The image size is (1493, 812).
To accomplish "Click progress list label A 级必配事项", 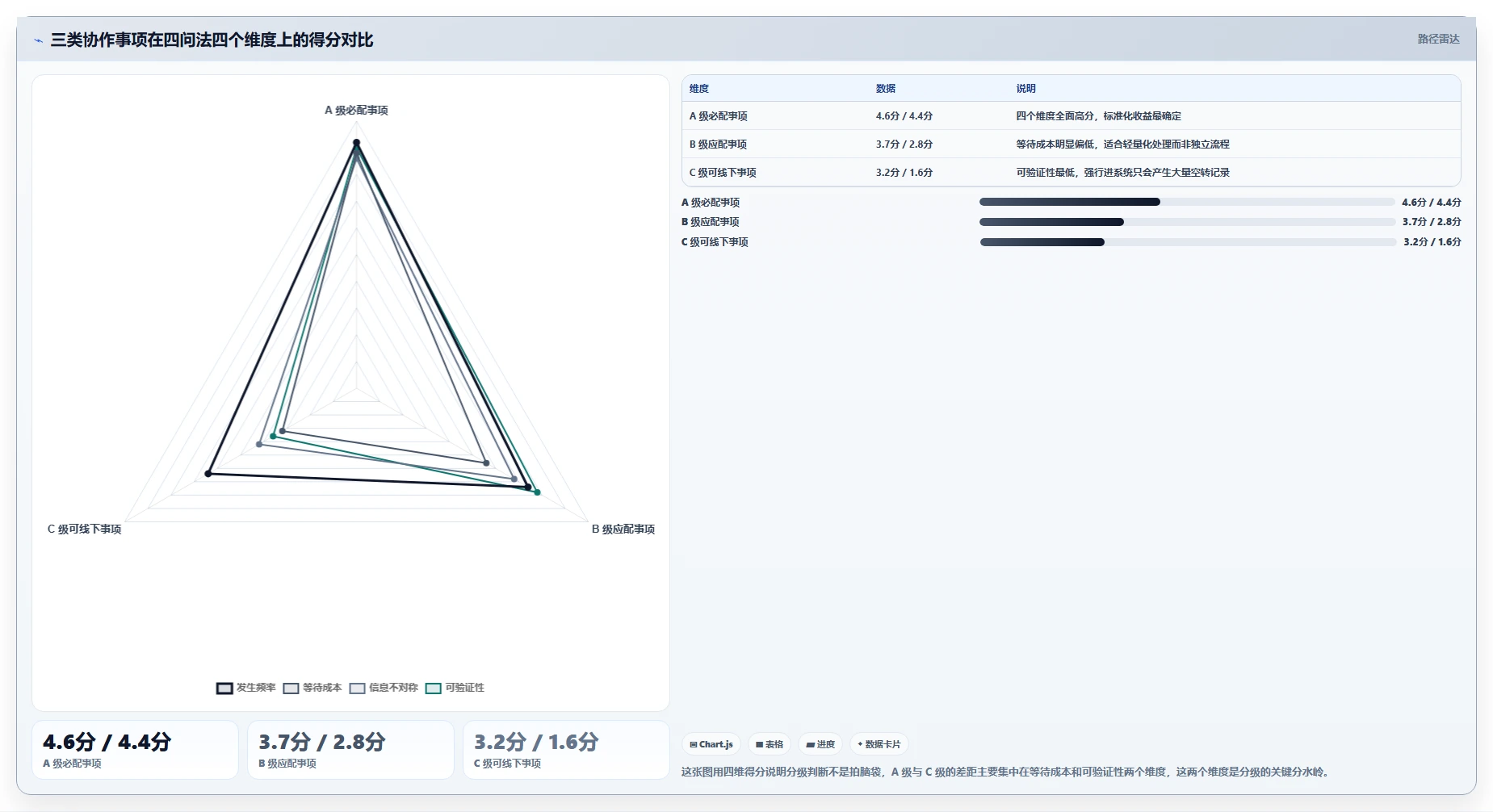I will (x=711, y=203).
